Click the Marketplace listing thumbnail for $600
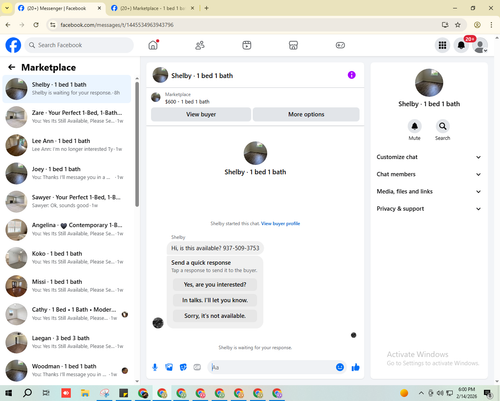This screenshot has width=500, height=401. point(156,97)
